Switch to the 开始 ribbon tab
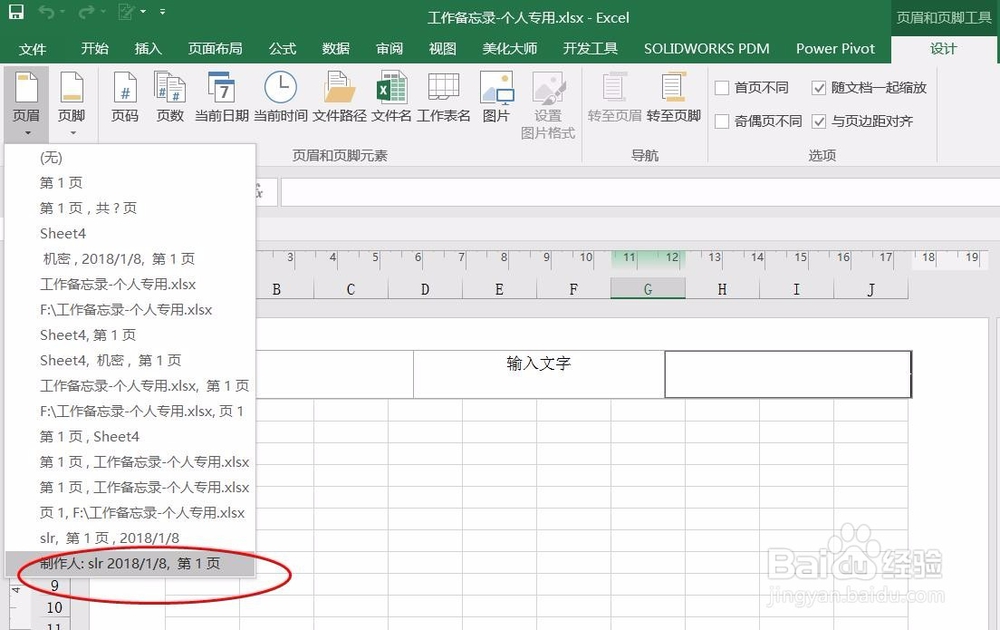Image resolution: width=1000 pixels, height=630 pixels. pyautogui.click(x=93, y=48)
